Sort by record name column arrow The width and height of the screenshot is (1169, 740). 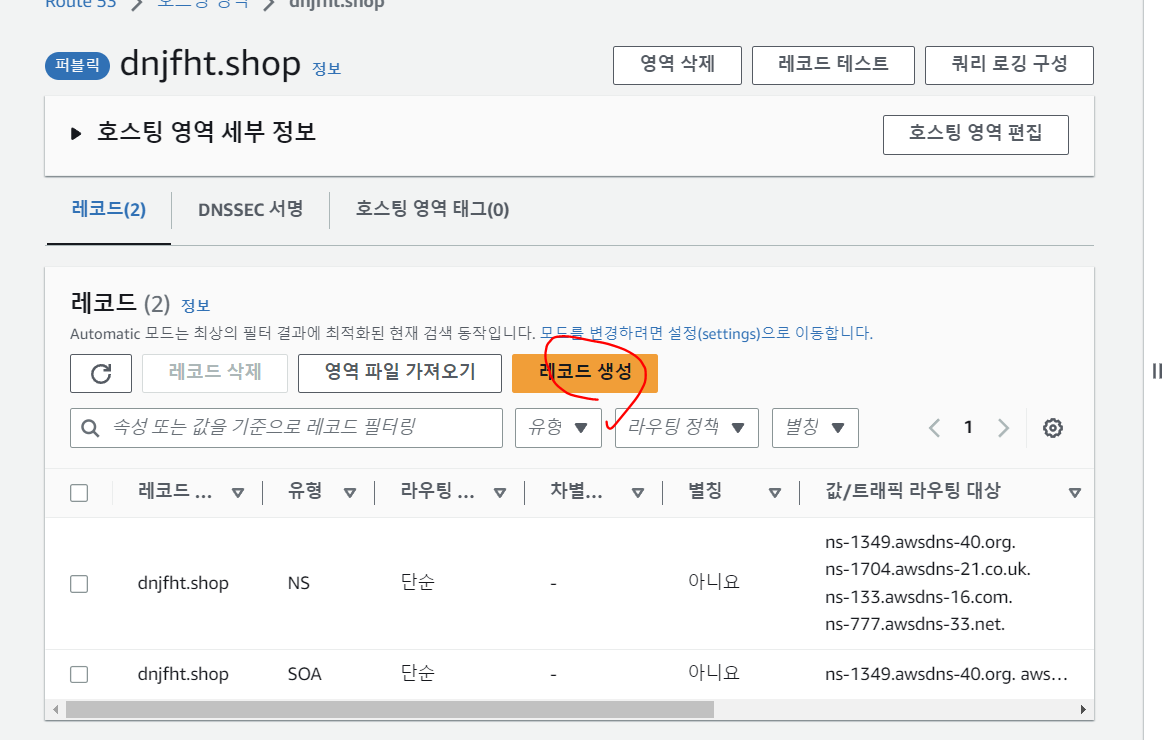coord(238,493)
